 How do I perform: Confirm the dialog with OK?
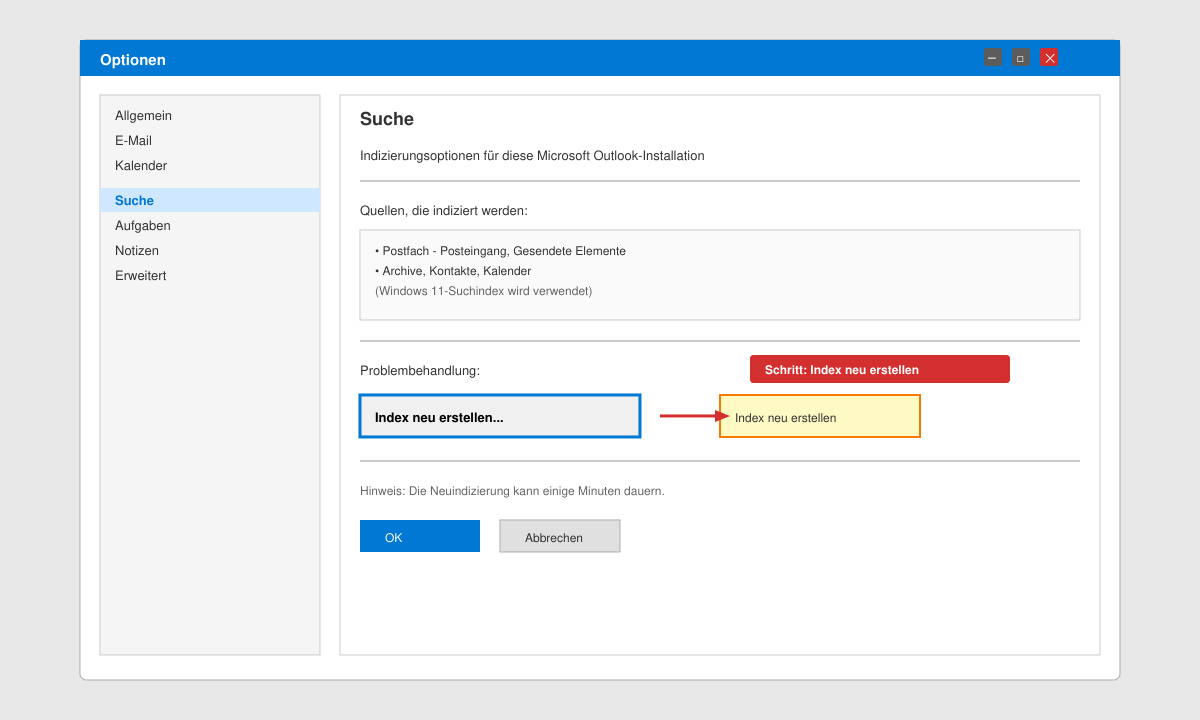420,536
